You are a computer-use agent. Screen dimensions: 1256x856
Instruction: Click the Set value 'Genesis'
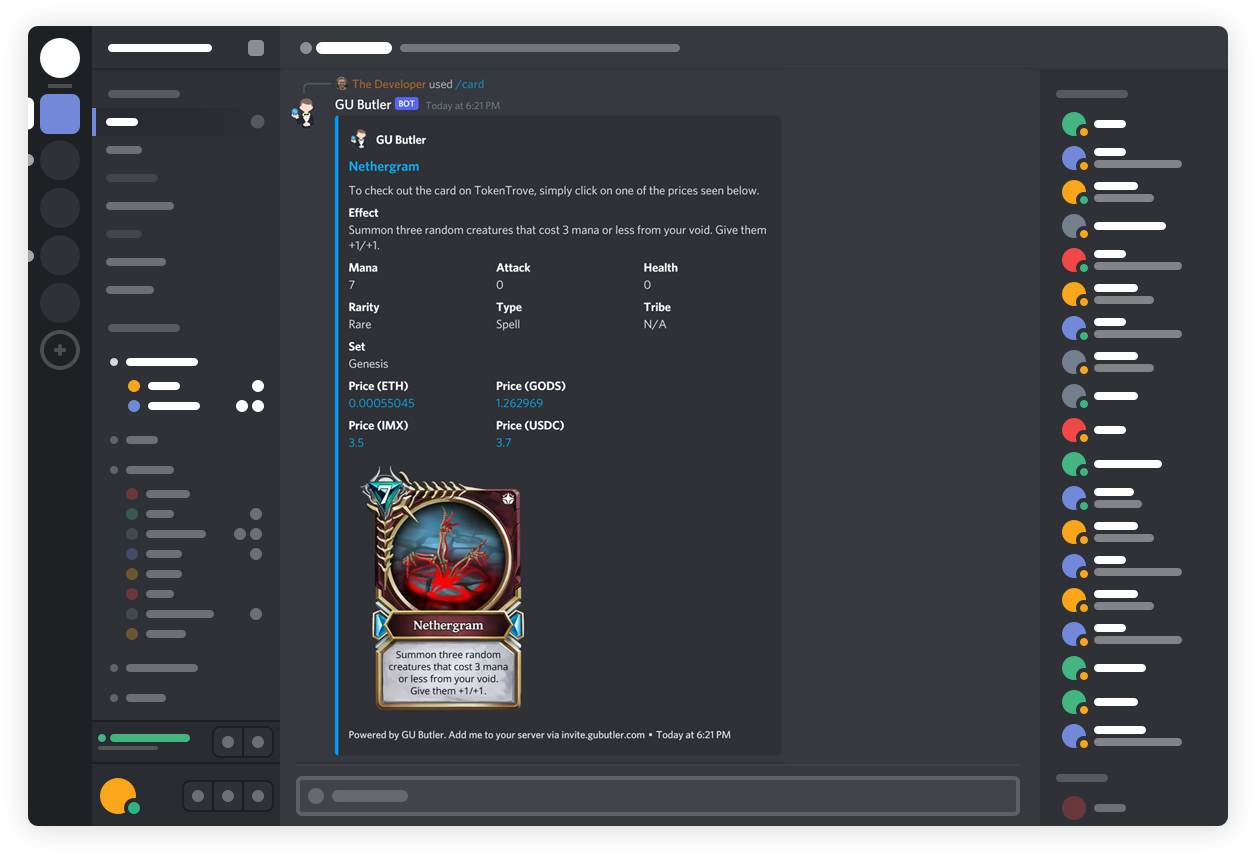coord(369,364)
